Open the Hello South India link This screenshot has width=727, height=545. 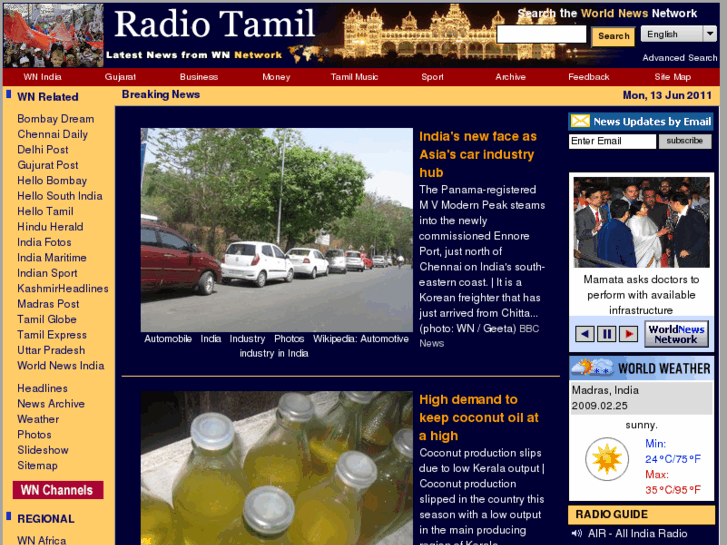pyautogui.click(x=60, y=196)
